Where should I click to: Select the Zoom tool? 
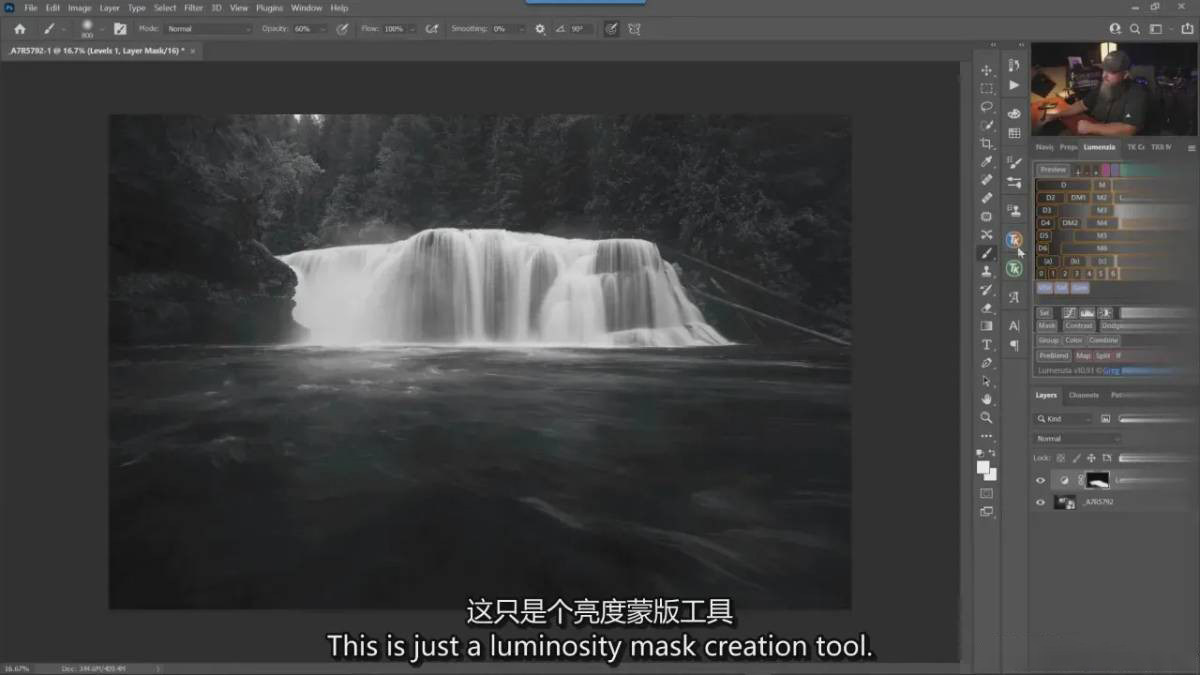986,417
